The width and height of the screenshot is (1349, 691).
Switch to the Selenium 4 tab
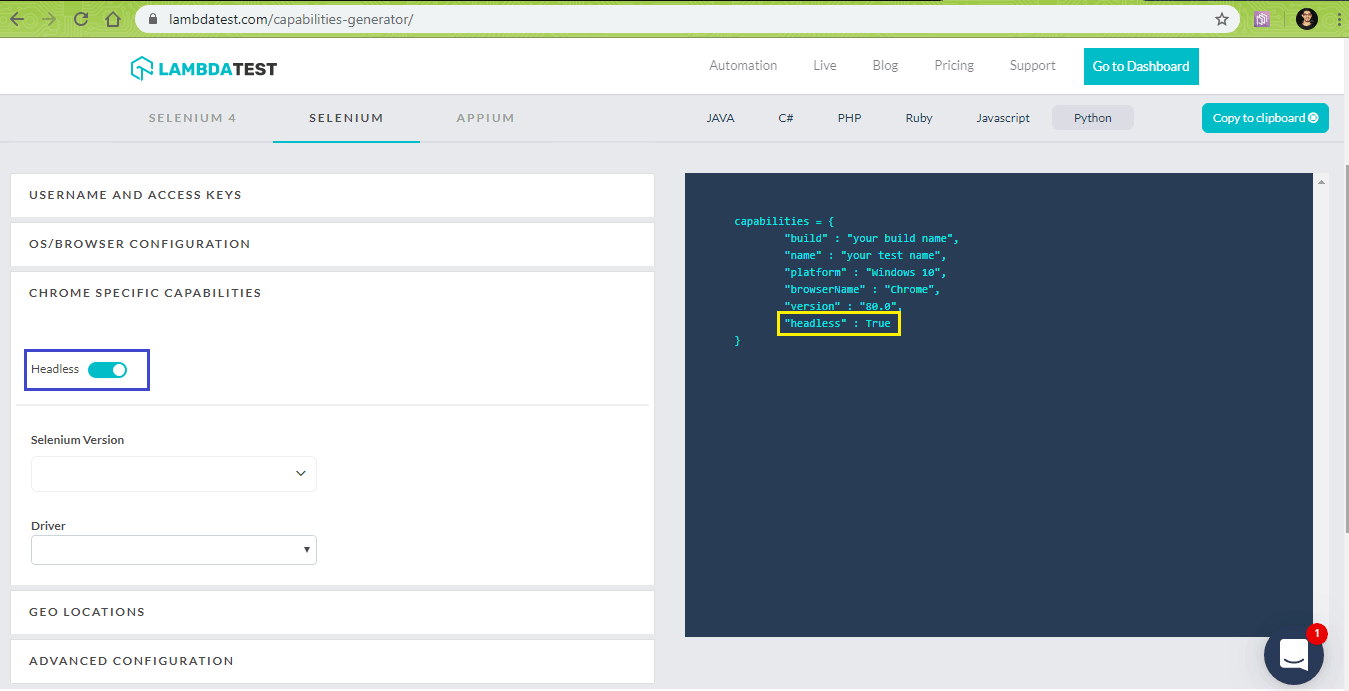click(192, 118)
